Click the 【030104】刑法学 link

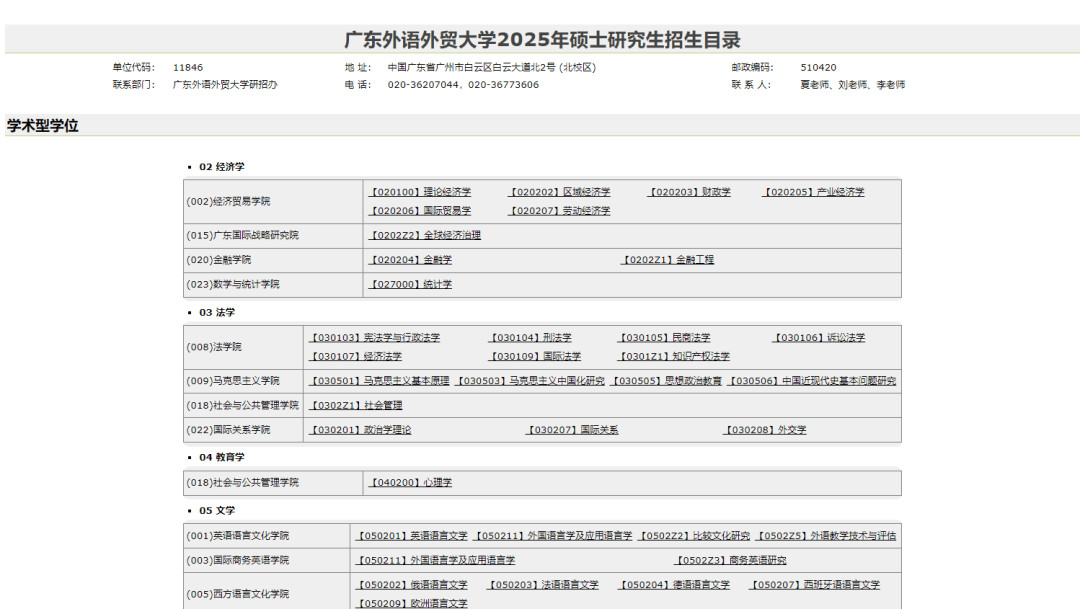530,338
